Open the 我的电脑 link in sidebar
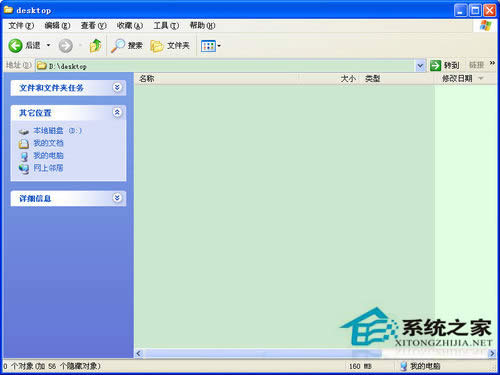 click(48, 156)
